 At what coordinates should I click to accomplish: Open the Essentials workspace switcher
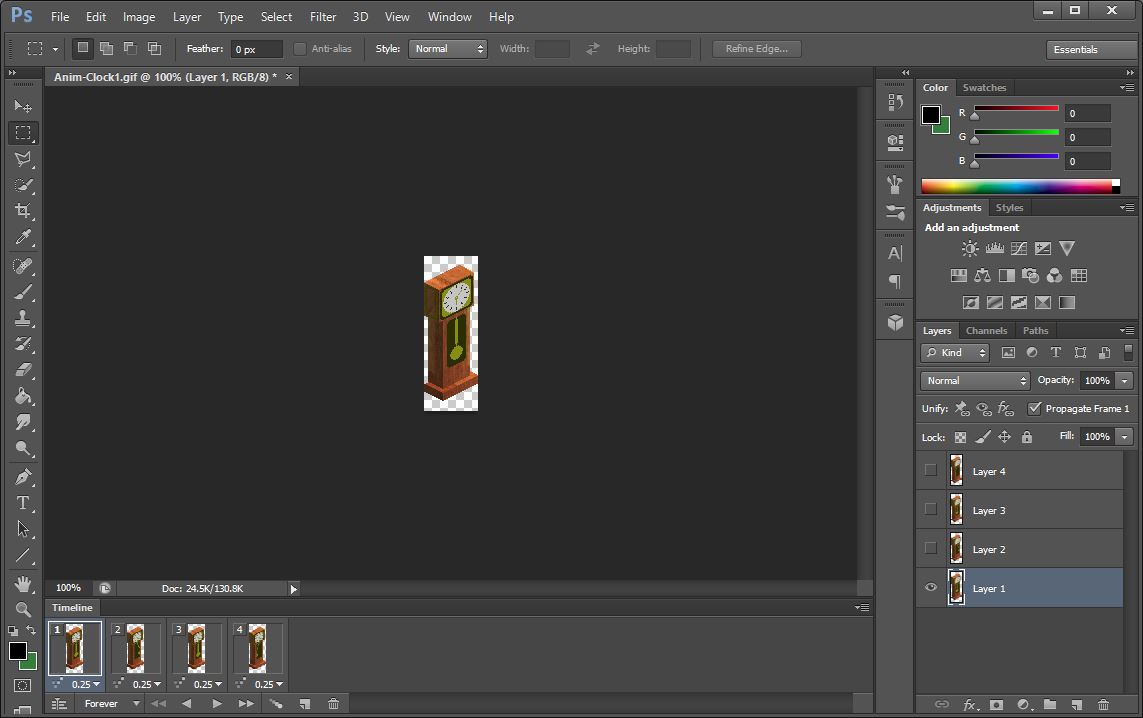pyautogui.click(x=1091, y=50)
